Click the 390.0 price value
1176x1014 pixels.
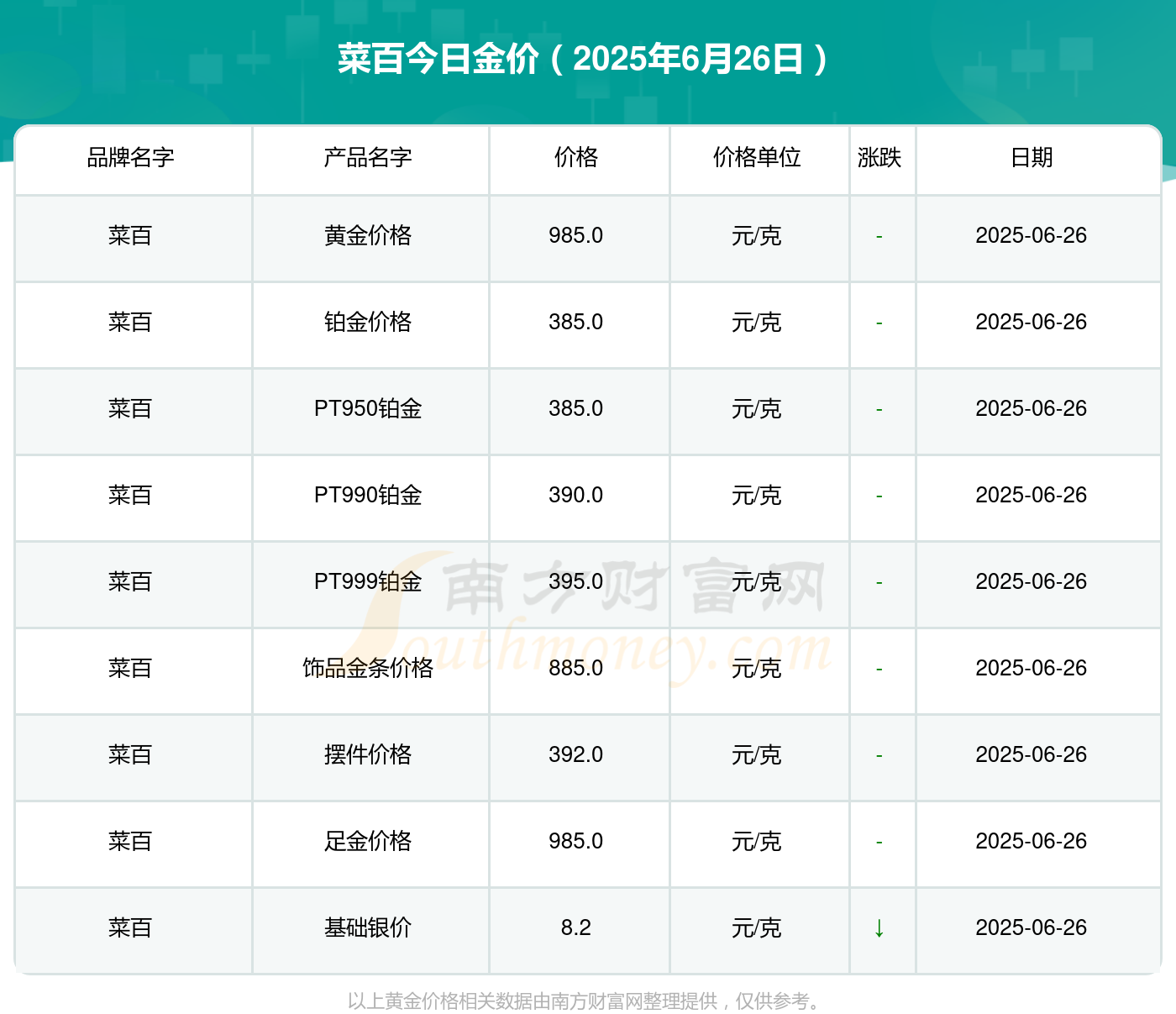(576, 495)
